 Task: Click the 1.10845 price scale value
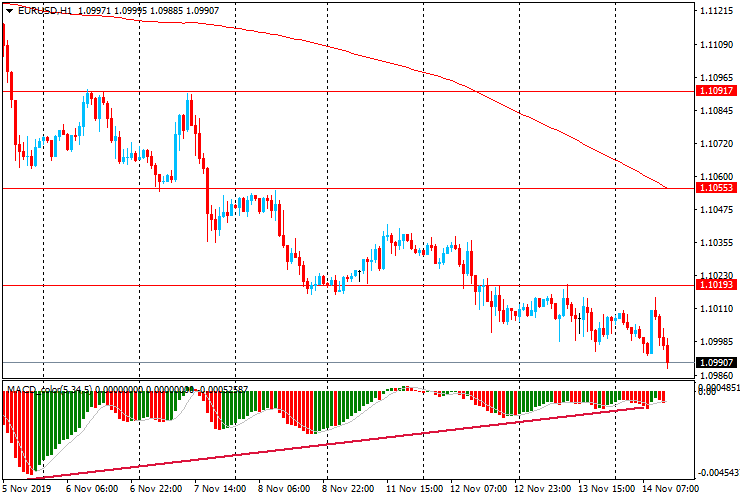(x=716, y=111)
